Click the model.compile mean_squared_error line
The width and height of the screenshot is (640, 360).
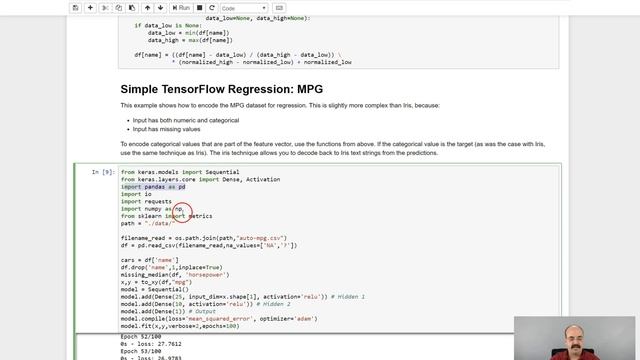[219, 319]
